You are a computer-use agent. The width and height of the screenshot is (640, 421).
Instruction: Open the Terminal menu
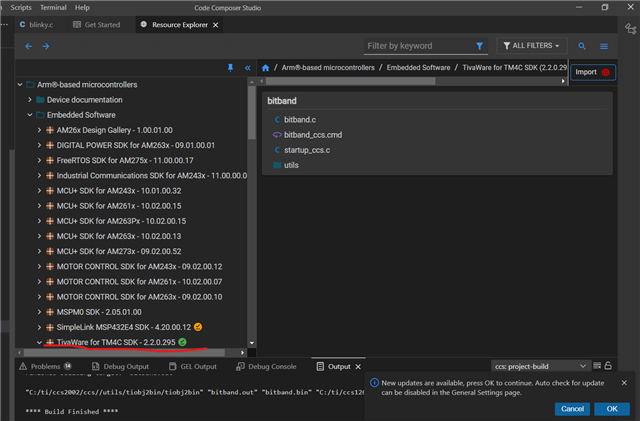click(x=53, y=7)
